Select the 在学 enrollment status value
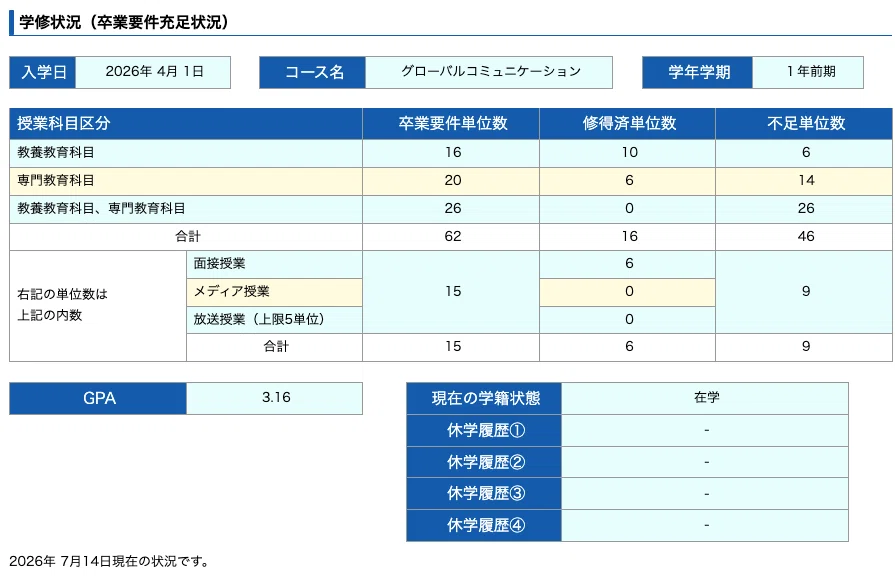The width and height of the screenshot is (895, 577). pos(705,398)
